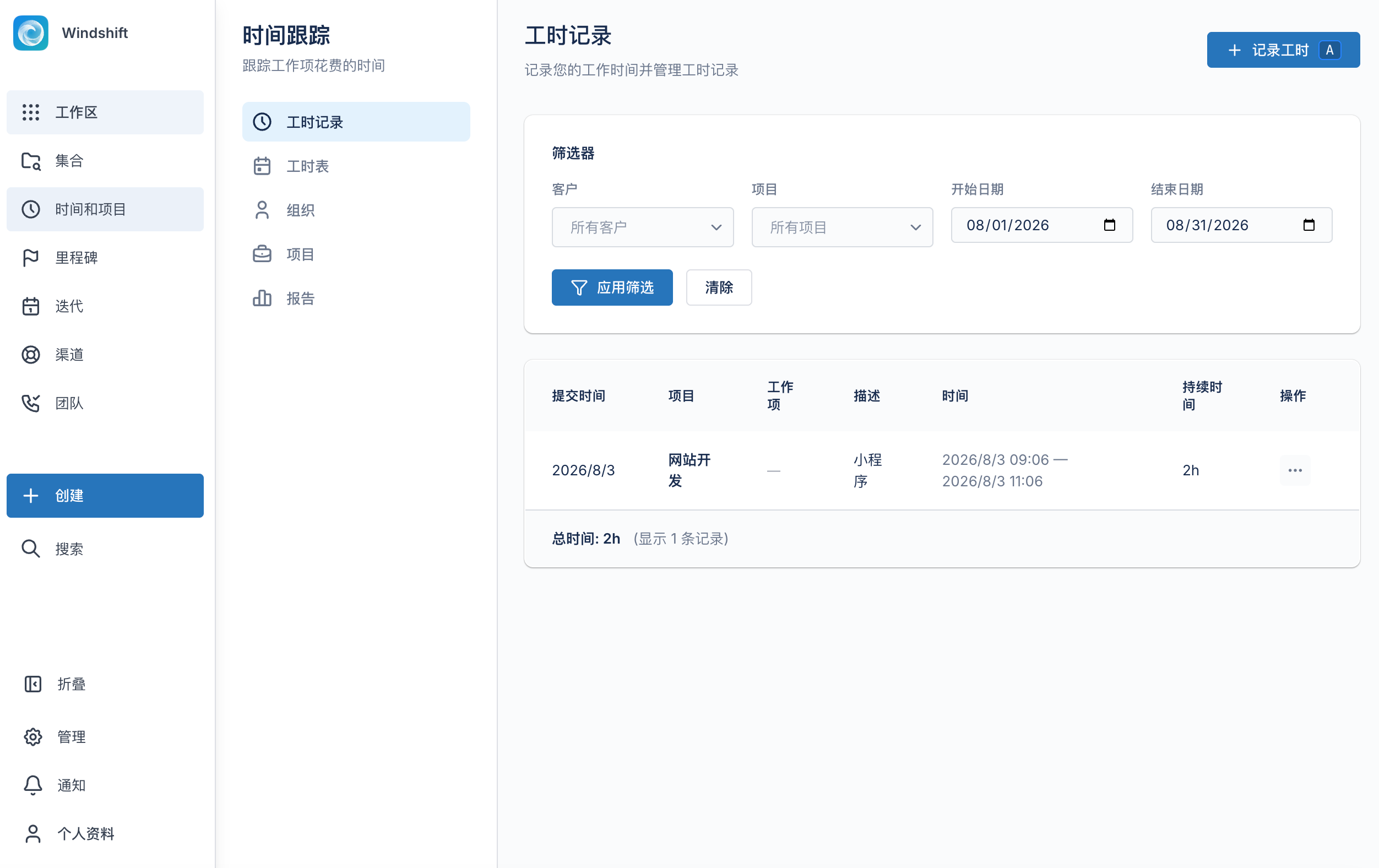The width and height of the screenshot is (1379, 868).
Task: Click the 总时间: 2h summary text
Action: click(x=586, y=539)
